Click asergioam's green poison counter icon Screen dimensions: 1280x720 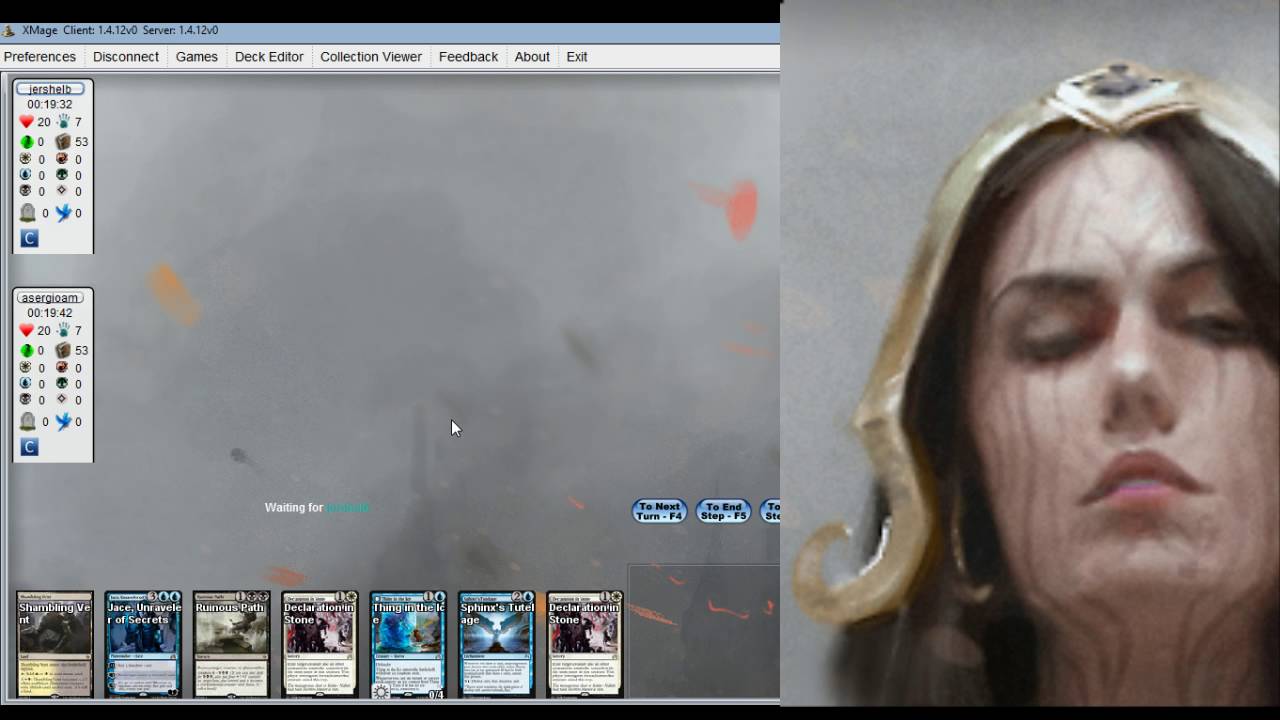(27, 351)
